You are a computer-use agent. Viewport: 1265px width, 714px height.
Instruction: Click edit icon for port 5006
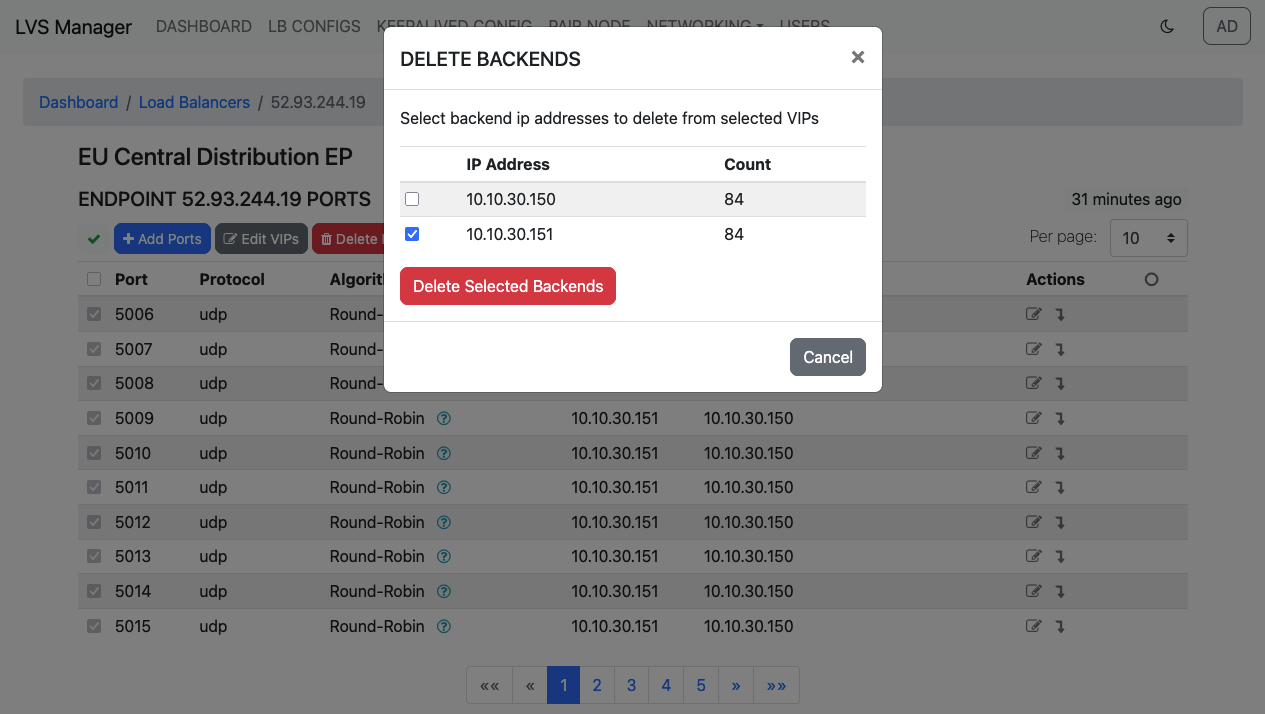[1034, 314]
